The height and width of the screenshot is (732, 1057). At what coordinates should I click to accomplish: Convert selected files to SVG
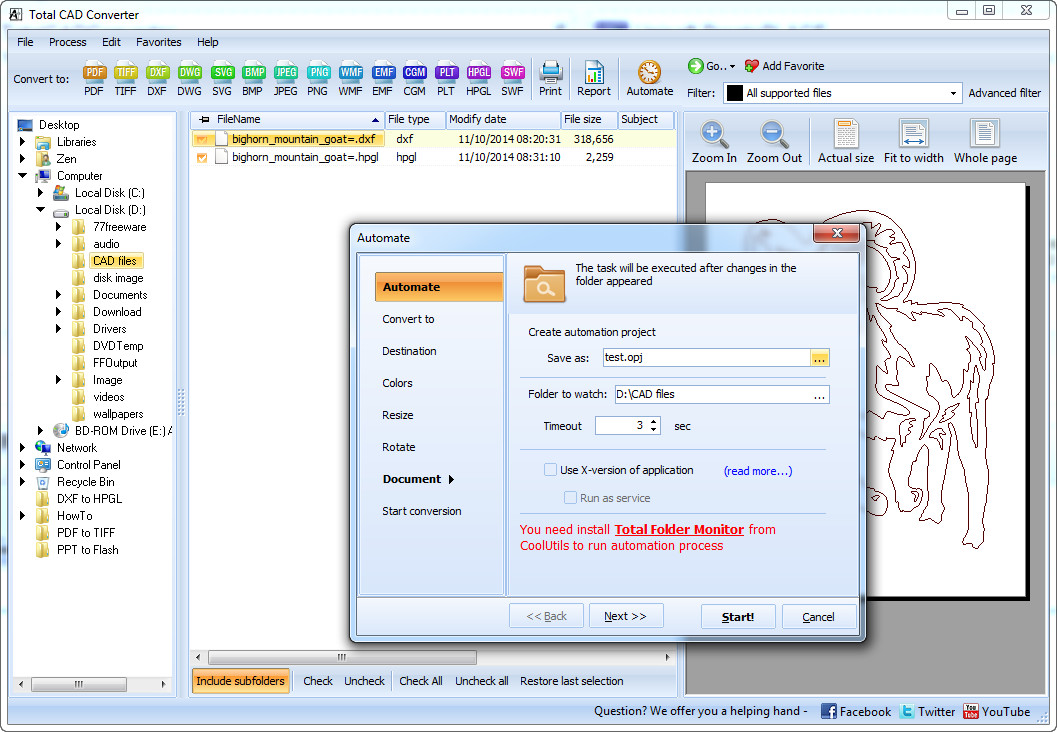point(222,79)
